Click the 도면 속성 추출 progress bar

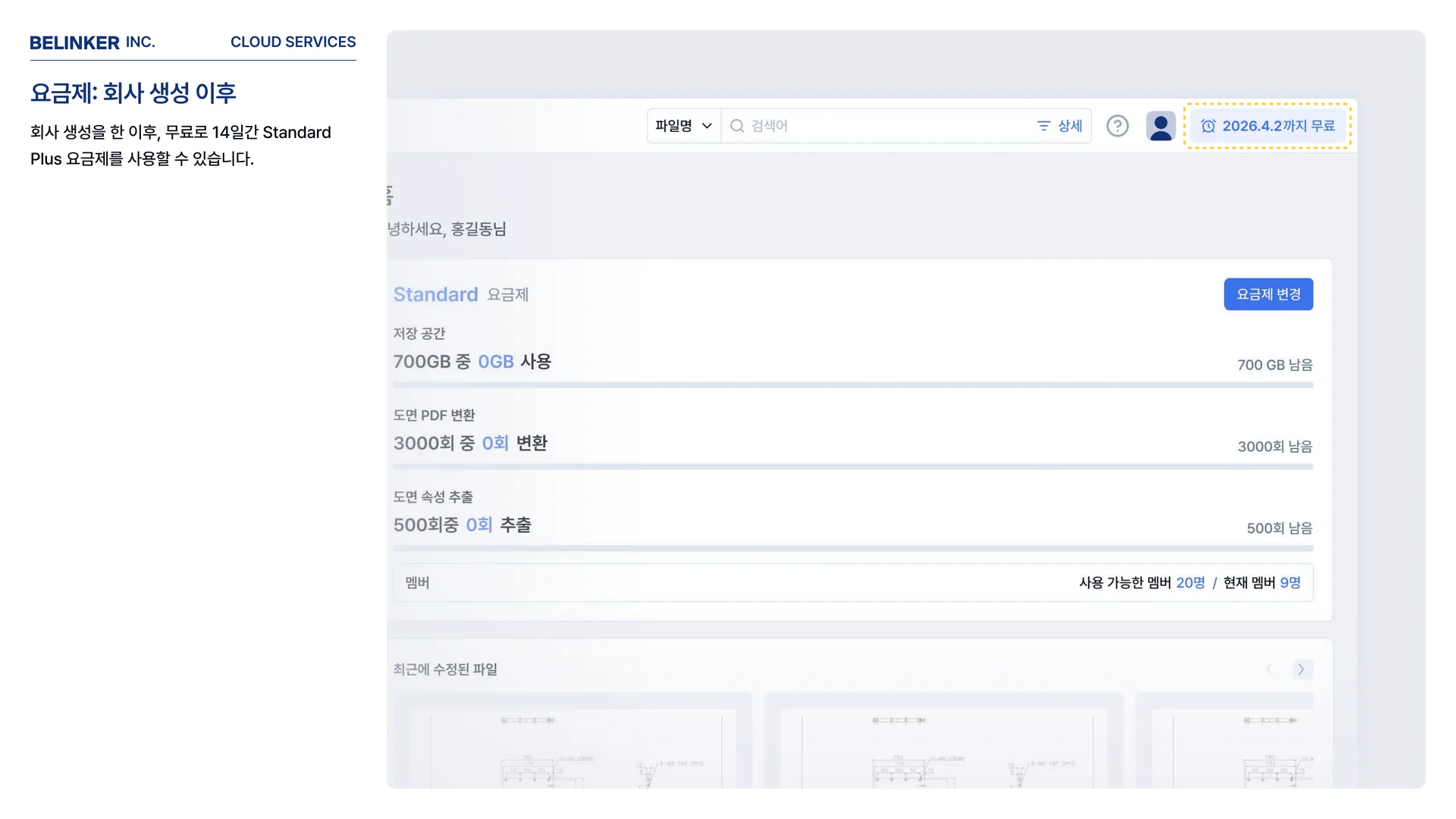pos(852,548)
